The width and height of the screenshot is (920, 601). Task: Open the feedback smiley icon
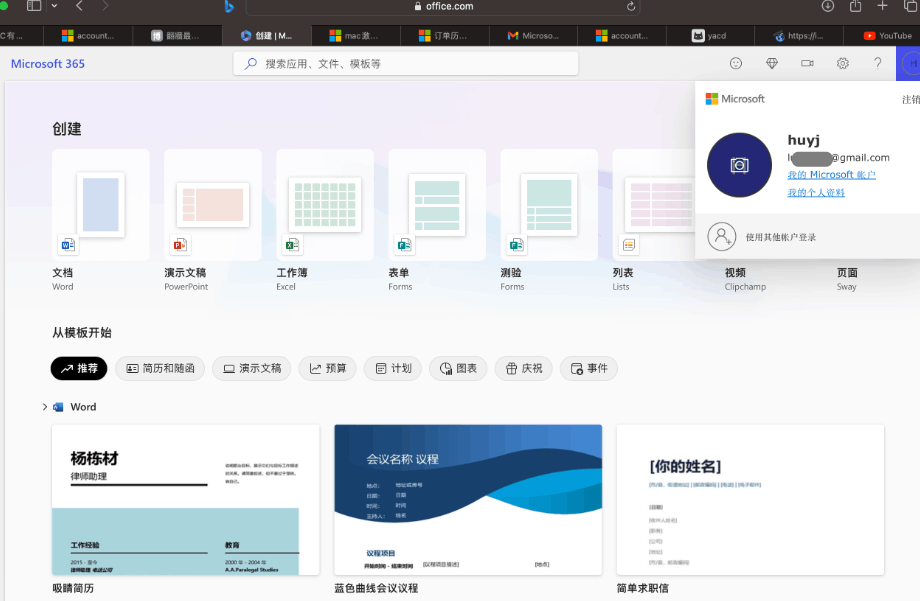pyautogui.click(x=736, y=63)
